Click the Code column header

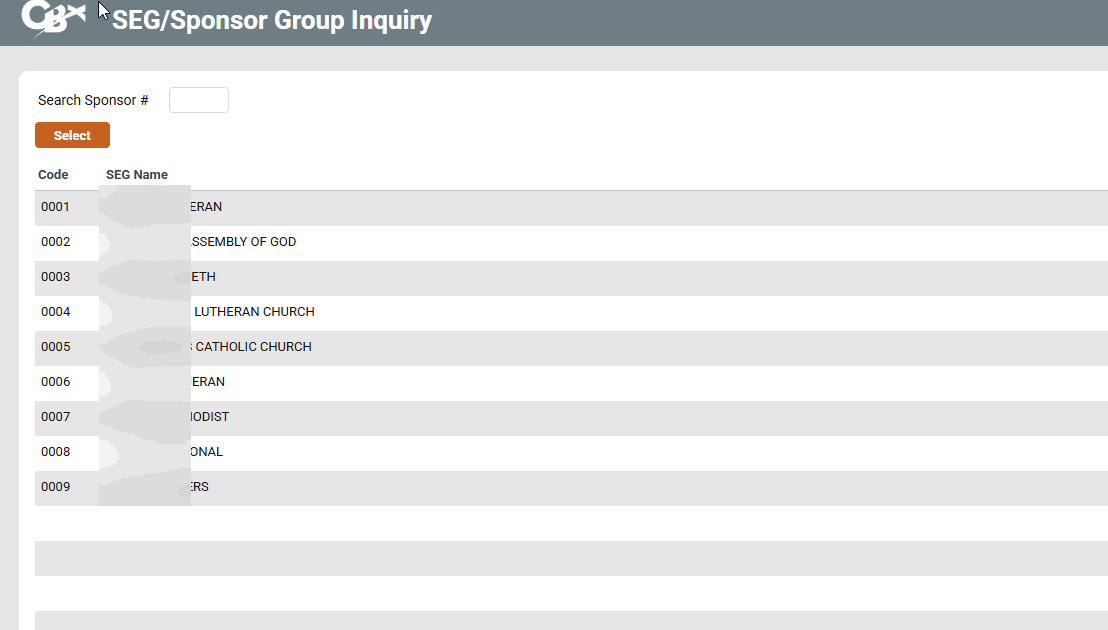point(53,175)
